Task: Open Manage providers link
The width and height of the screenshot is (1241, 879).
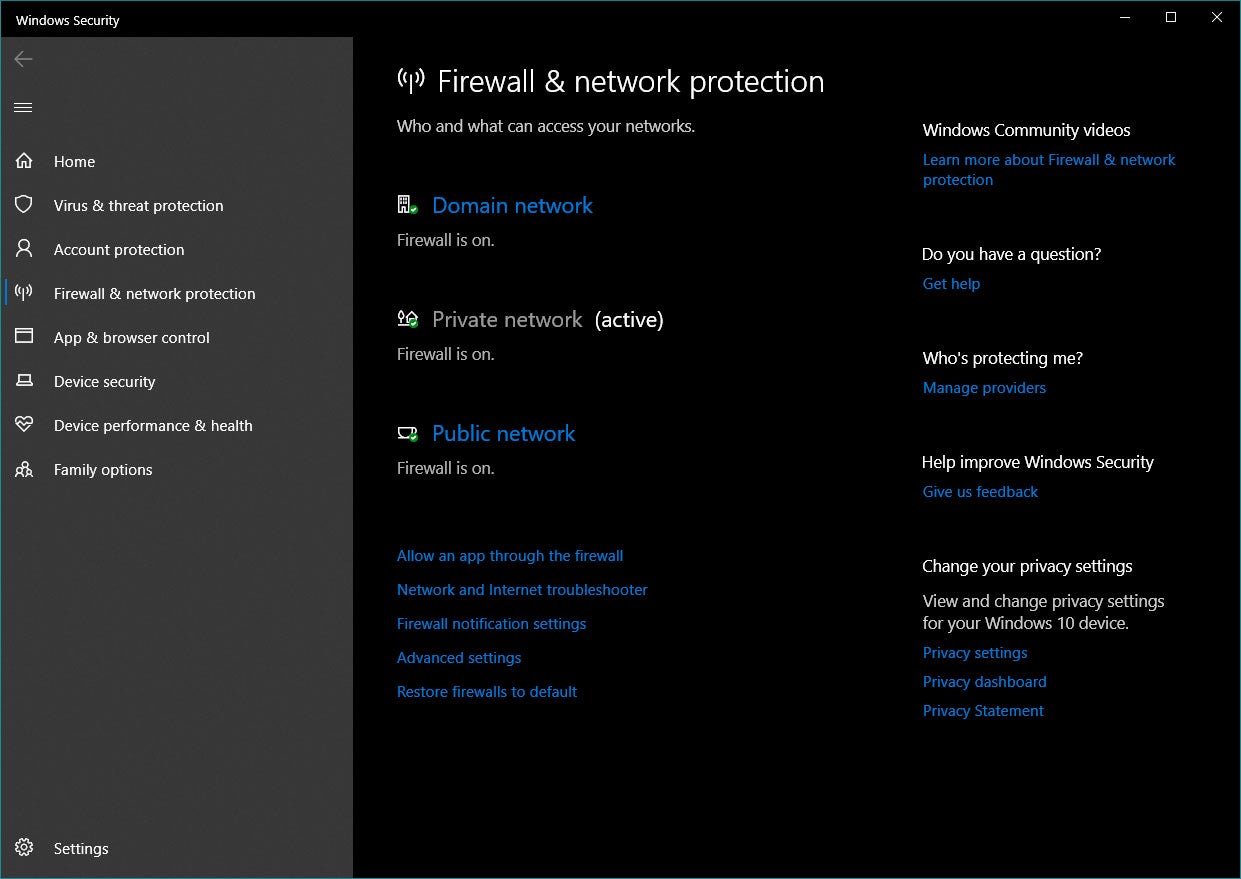Action: 984,388
